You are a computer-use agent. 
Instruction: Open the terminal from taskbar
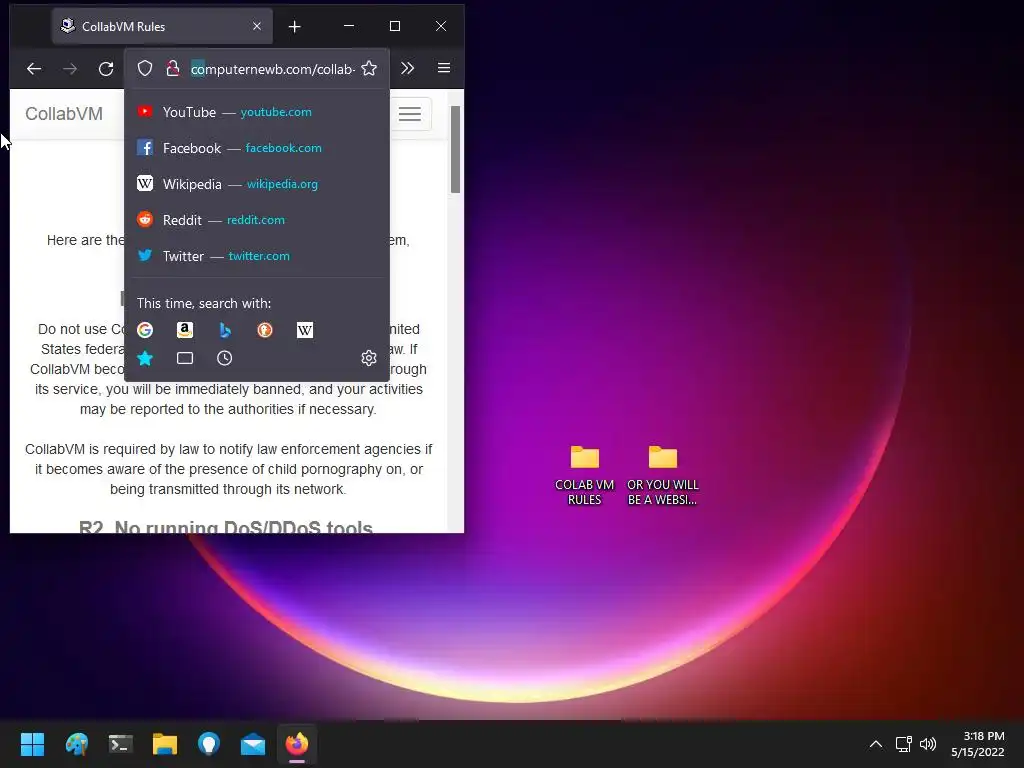tap(121, 744)
